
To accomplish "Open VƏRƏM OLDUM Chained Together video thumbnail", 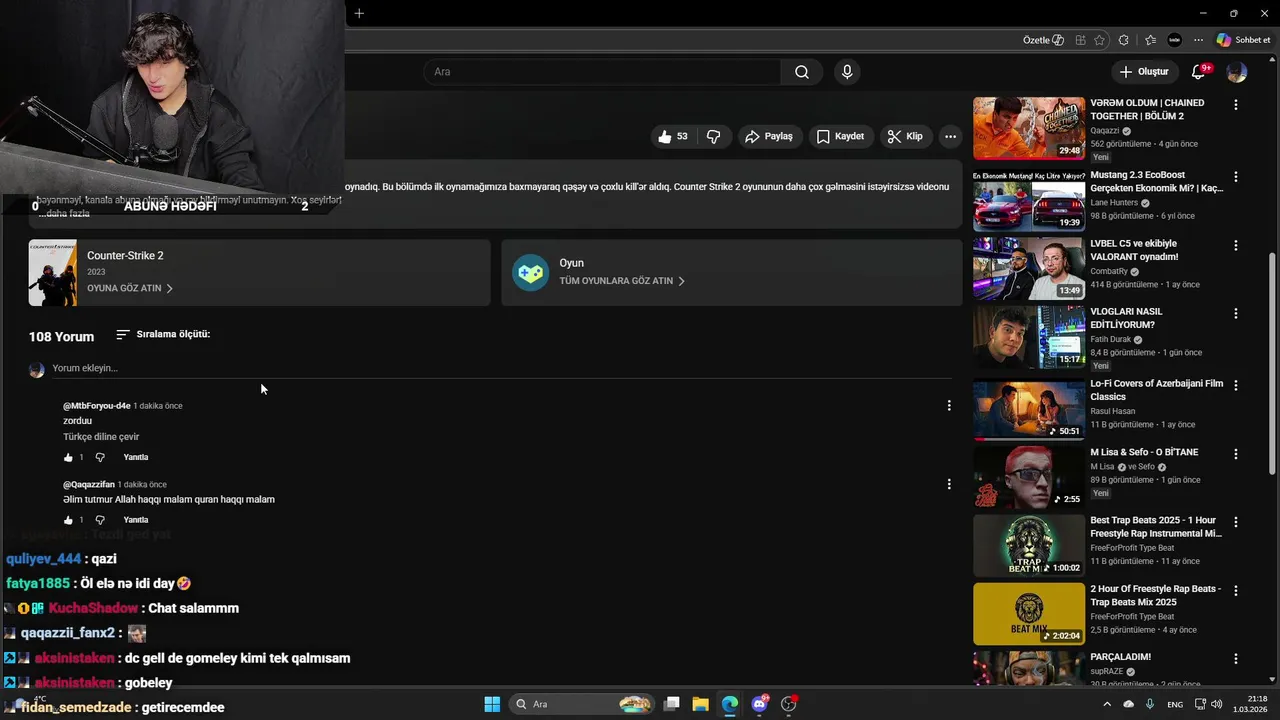I will tap(1029, 128).
